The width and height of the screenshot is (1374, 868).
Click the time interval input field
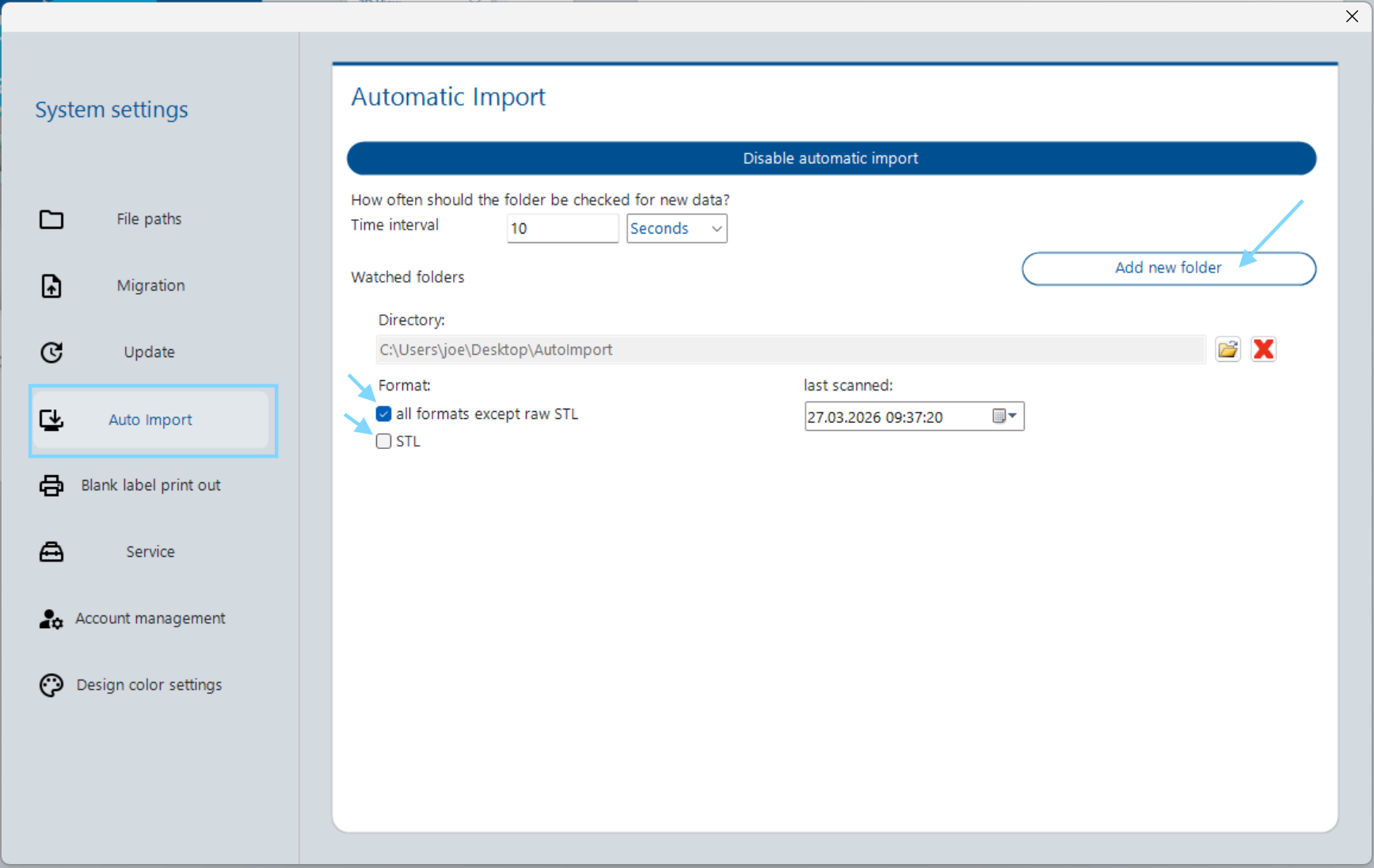(x=562, y=228)
